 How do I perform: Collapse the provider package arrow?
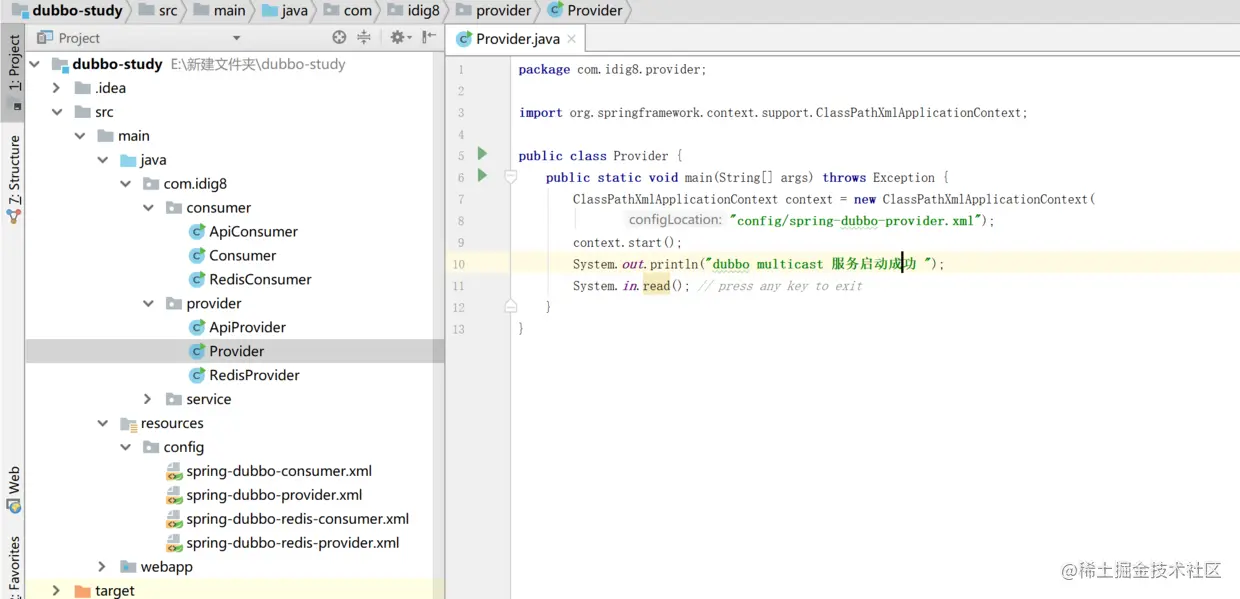pos(148,304)
